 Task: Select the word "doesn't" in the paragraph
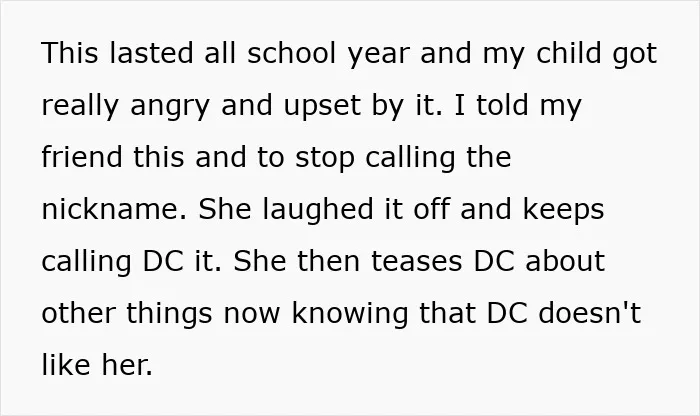pyautogui.click(x=590, y=313)
